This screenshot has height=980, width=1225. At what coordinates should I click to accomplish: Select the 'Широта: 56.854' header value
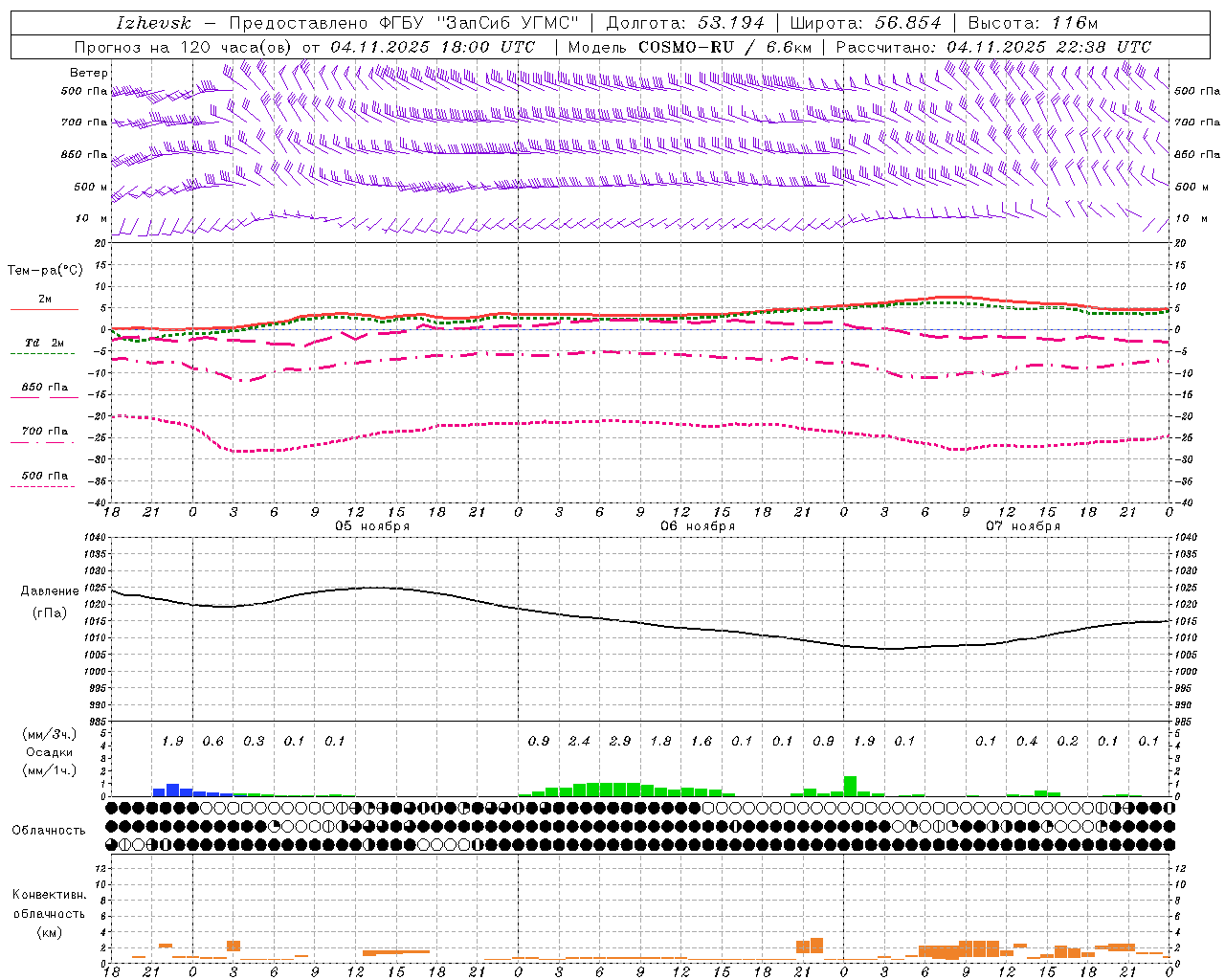pyautogui.click(x=865, y=23)
